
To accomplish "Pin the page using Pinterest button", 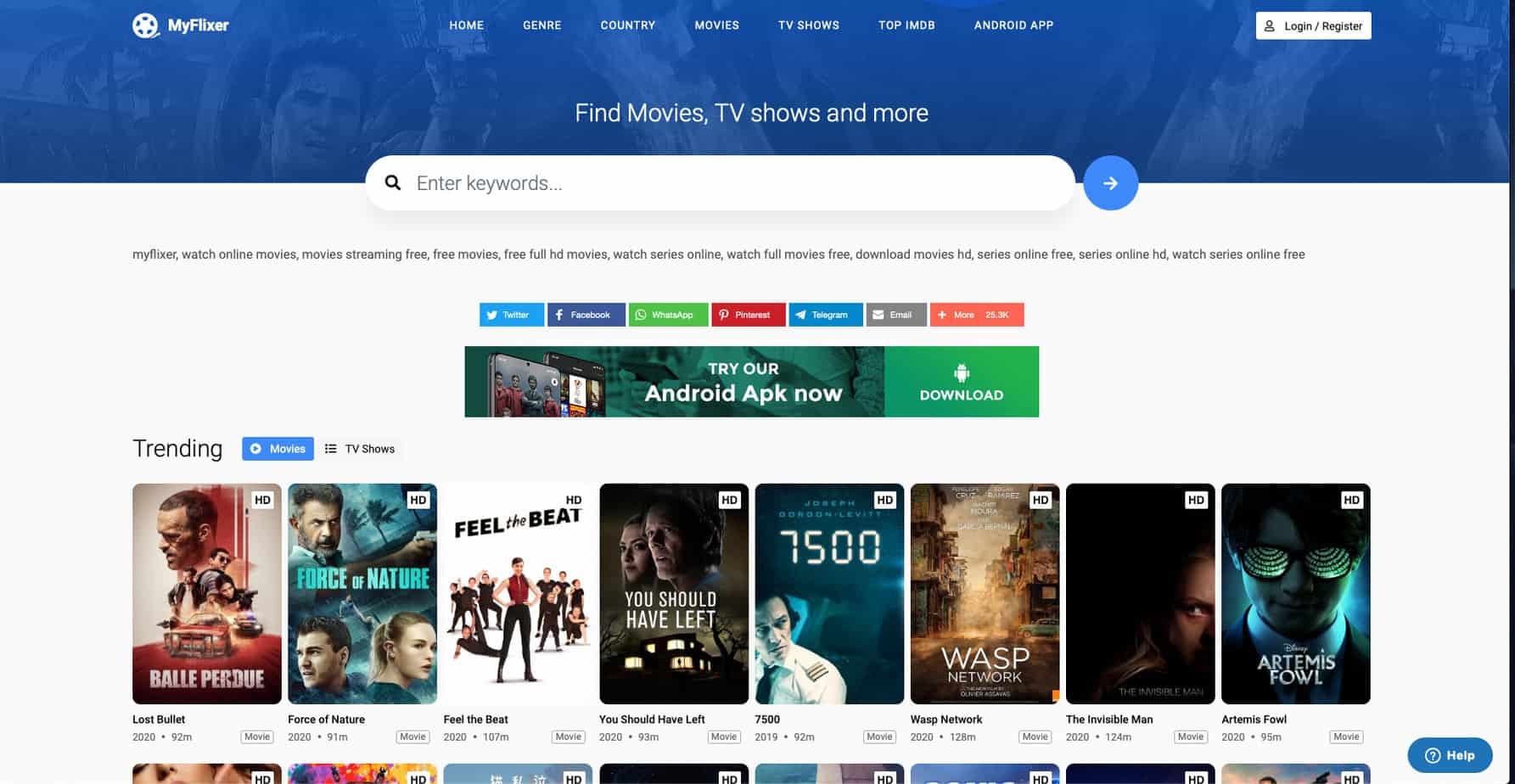I will click(748, 315).
